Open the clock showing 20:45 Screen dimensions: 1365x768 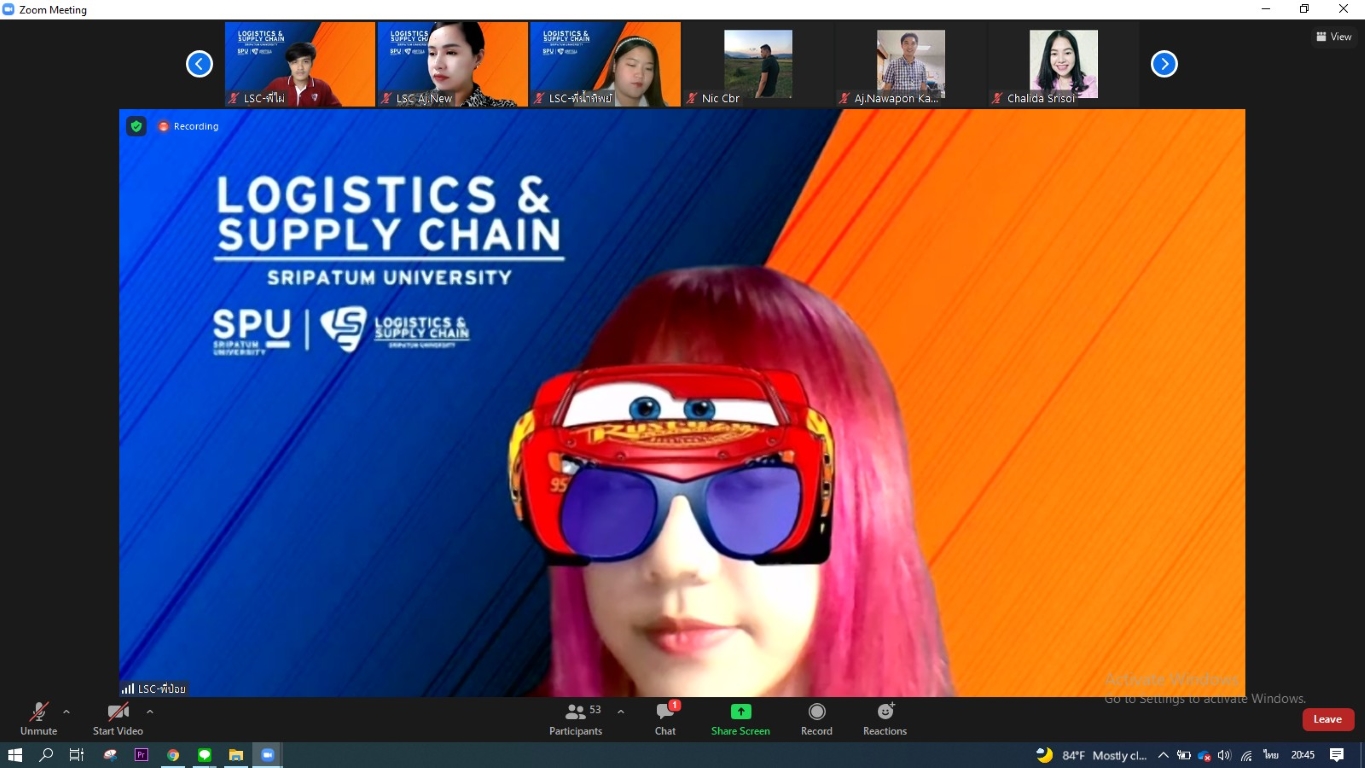[1302, 755]
